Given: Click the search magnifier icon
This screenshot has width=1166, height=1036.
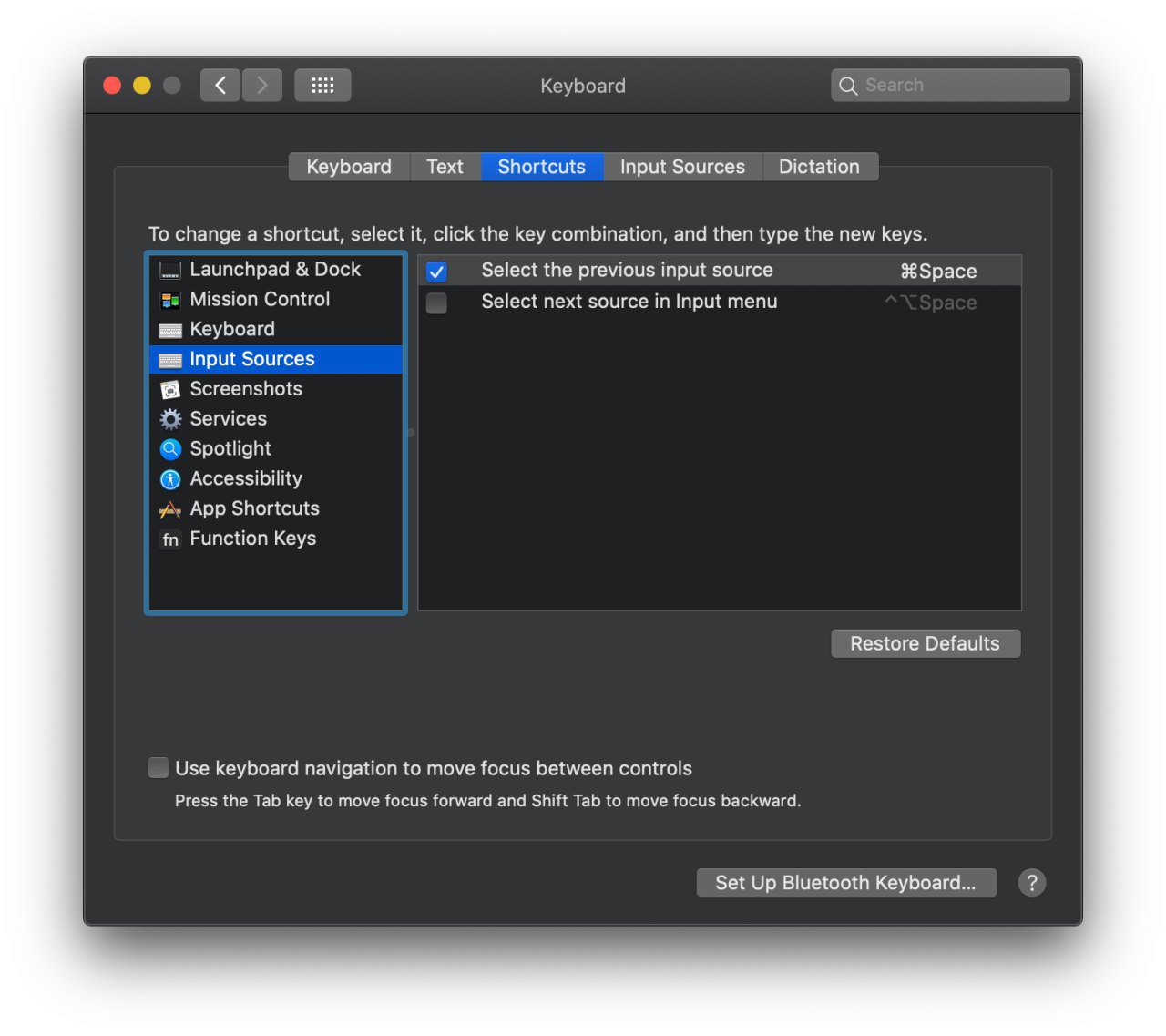Looking at the screenshot, I should [848, 86].
